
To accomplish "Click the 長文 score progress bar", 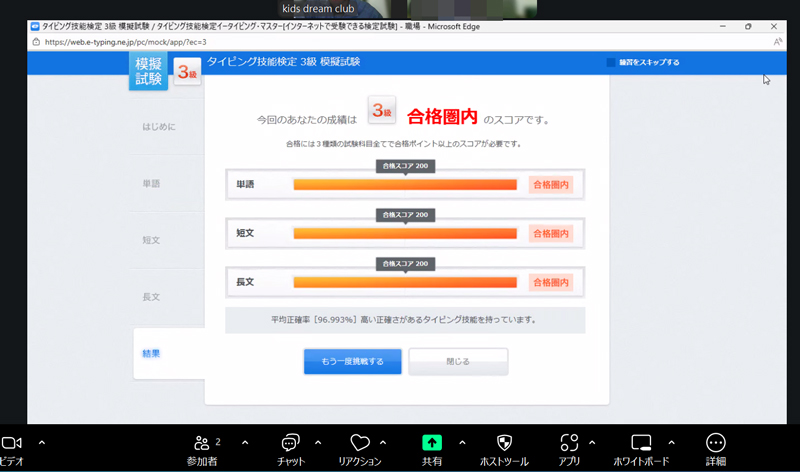I will [405, 283].
